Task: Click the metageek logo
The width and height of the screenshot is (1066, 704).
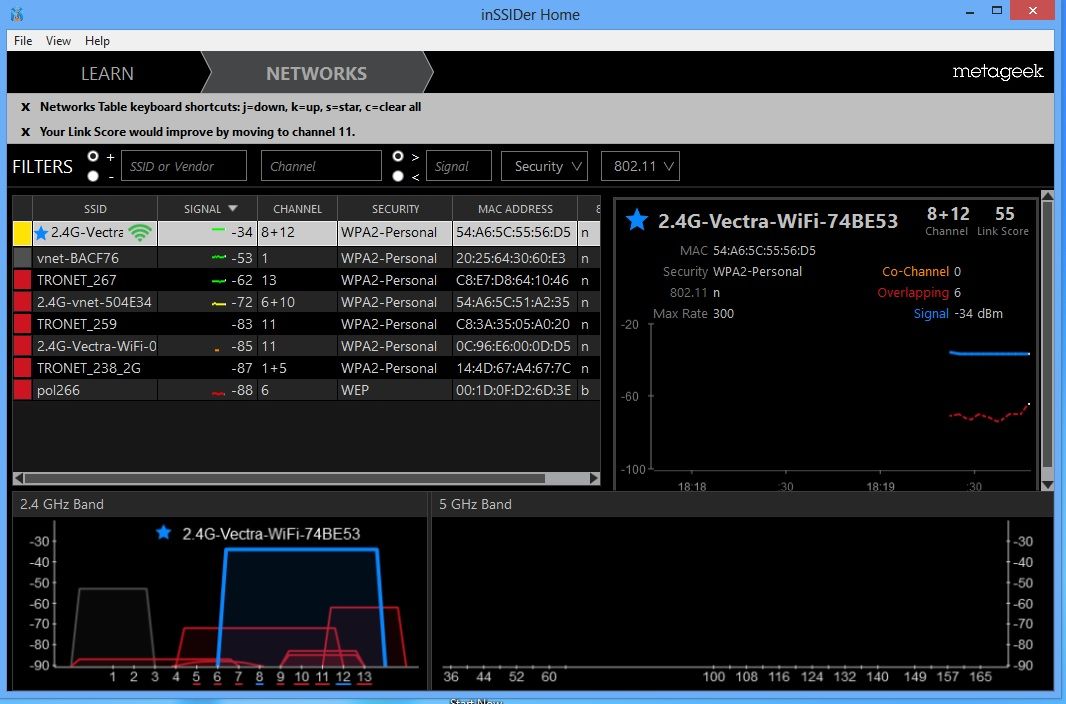Action: coord(997,72)
